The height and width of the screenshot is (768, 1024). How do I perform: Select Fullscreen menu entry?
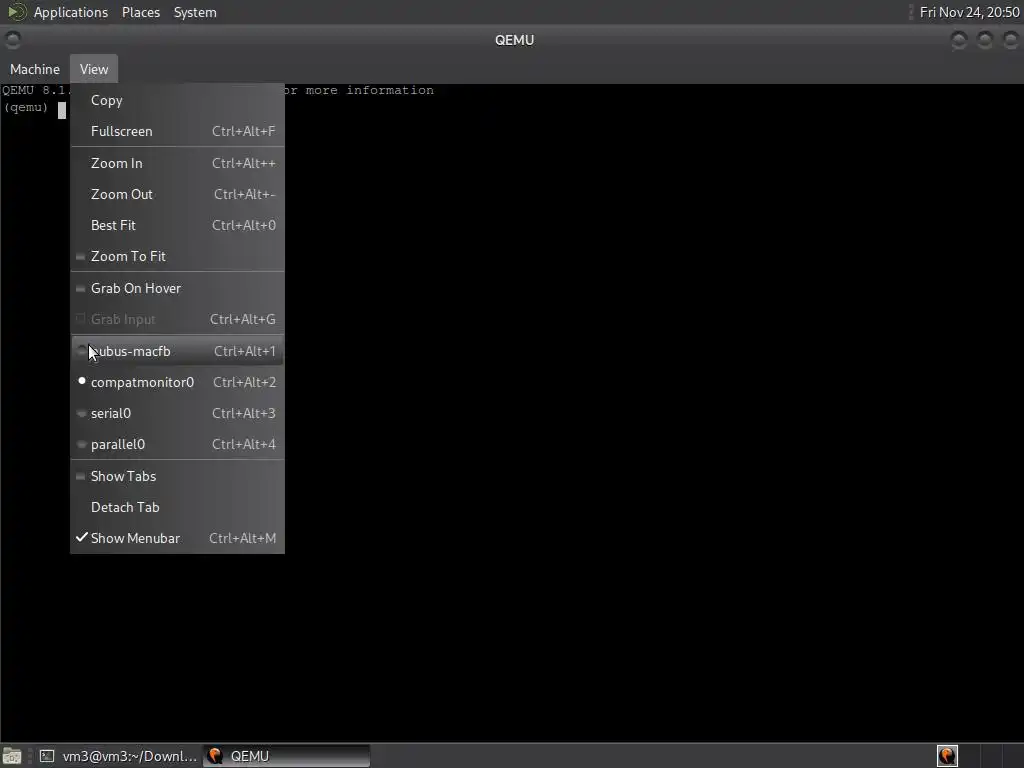click(x=177, y=131)
